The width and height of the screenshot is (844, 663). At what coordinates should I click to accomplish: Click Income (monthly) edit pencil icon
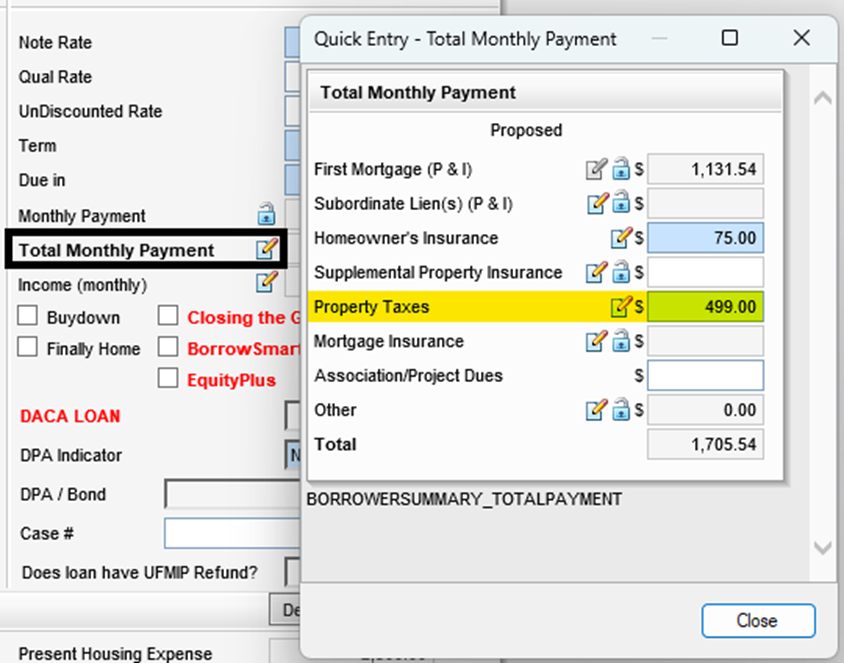[266, 283]
